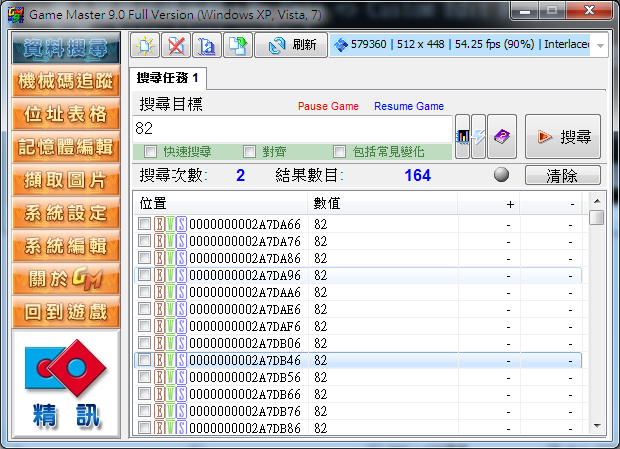
Task: Click the export document toolbar icon
Action: point(237,45)
